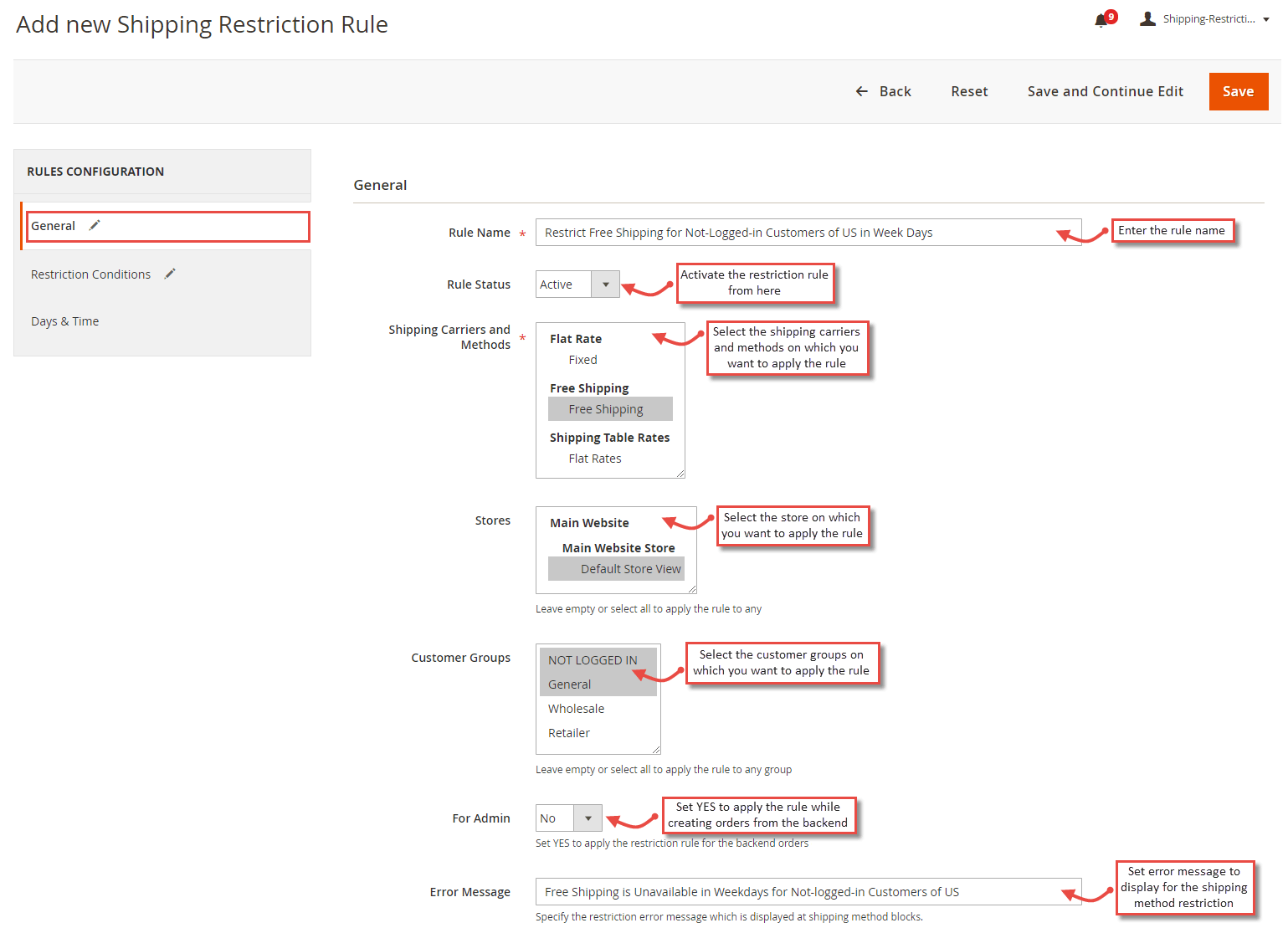Select Flat Rates under Shipping Table Rates
The image size is (1288, 928).
tap(594, 458)
